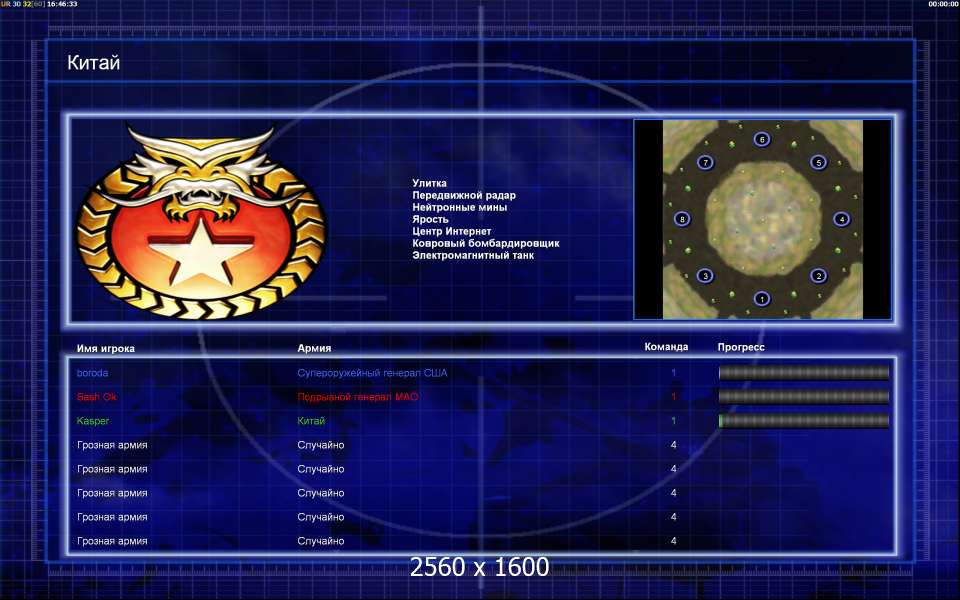This screenshot has width=960, height=600.
Task: Click team number 1 in Kasper's row
Action: [673, 421]
